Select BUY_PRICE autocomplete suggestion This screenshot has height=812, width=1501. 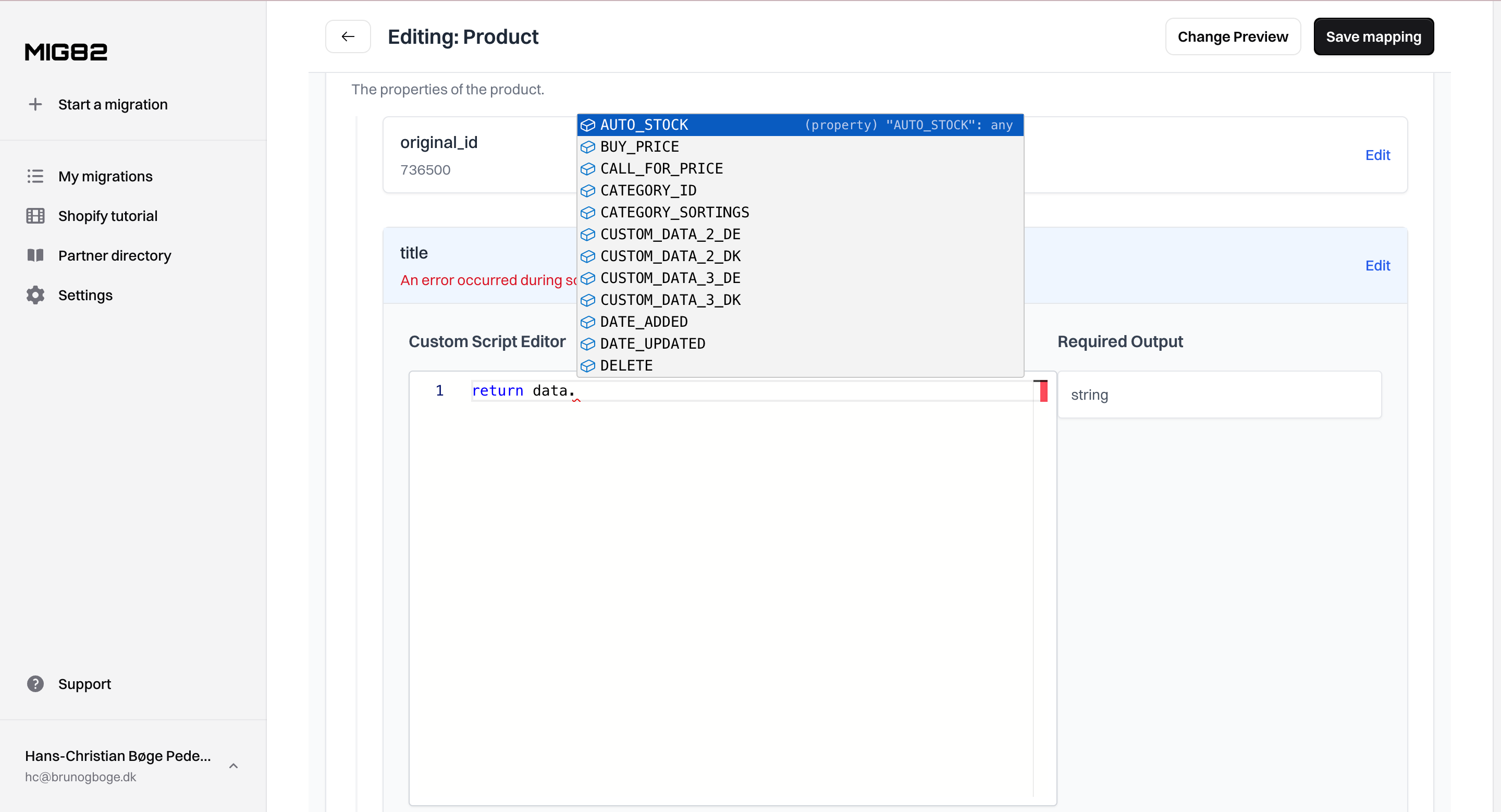[800, 147]
